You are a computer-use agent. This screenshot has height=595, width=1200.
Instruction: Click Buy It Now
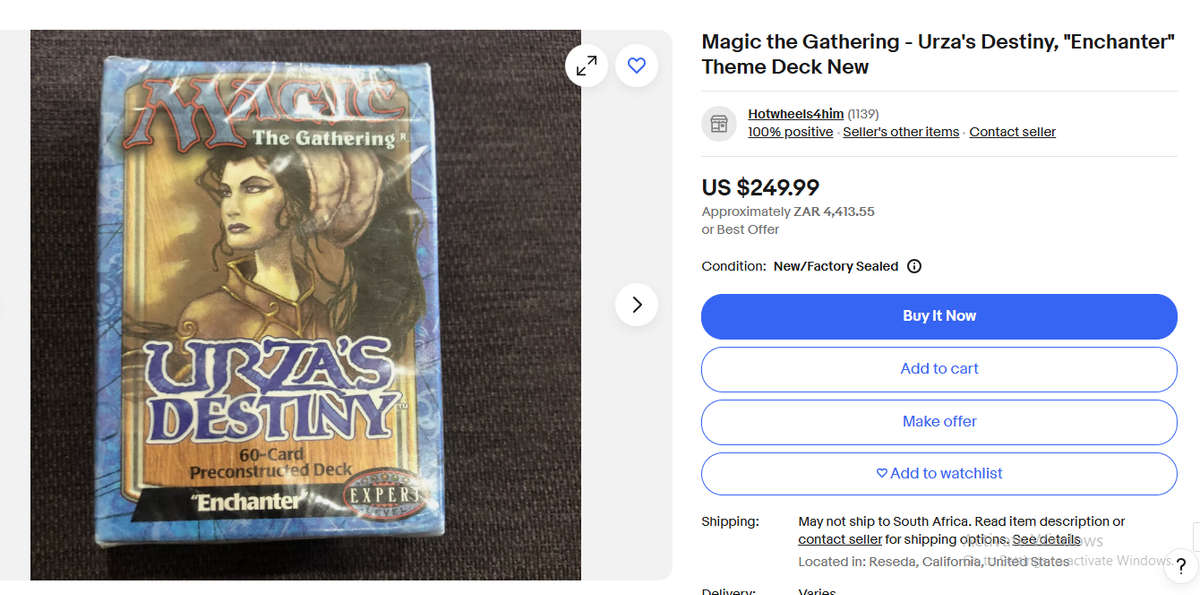[939, 316]
